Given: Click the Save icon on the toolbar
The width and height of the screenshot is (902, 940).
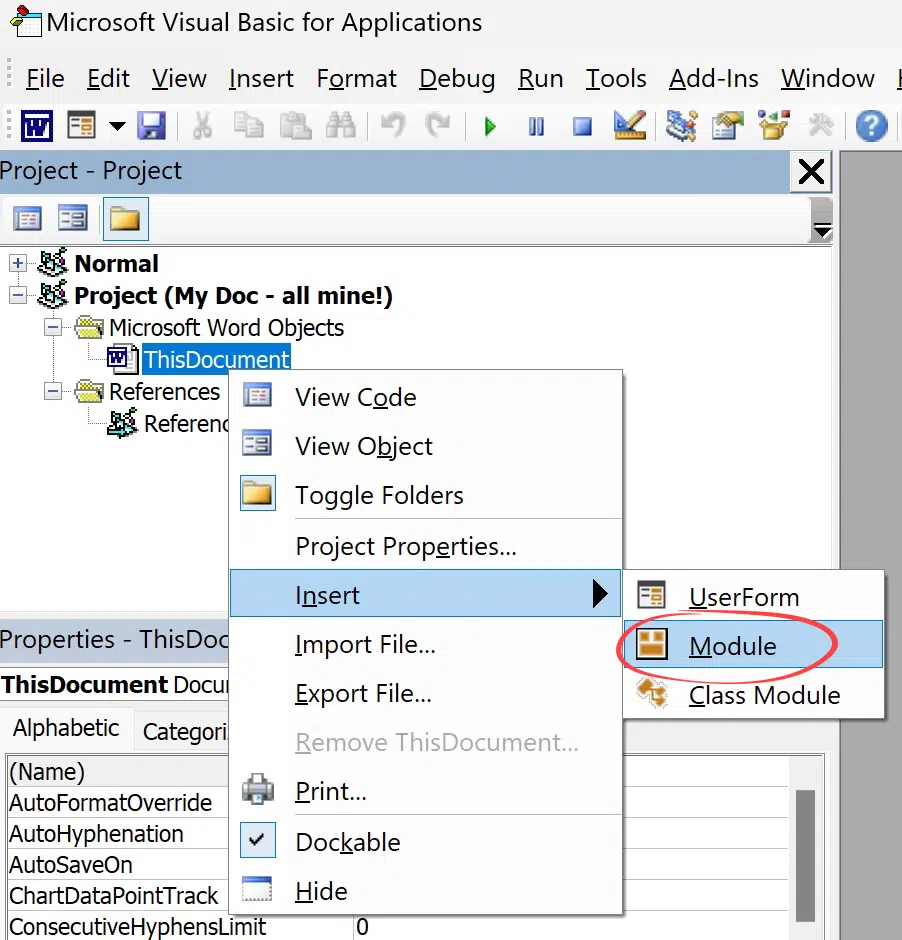Looking at the screenshot, I should click(x=151, y=126).
